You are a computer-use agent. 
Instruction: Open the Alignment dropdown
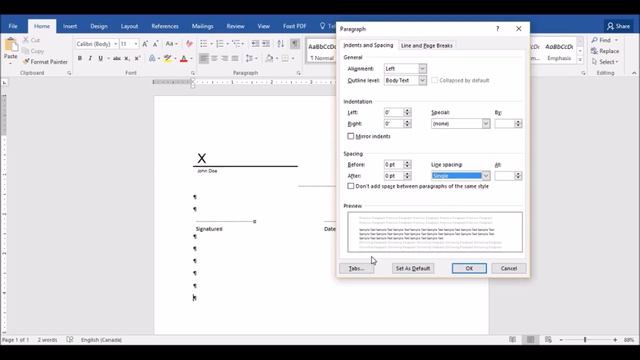coord(422,69)
